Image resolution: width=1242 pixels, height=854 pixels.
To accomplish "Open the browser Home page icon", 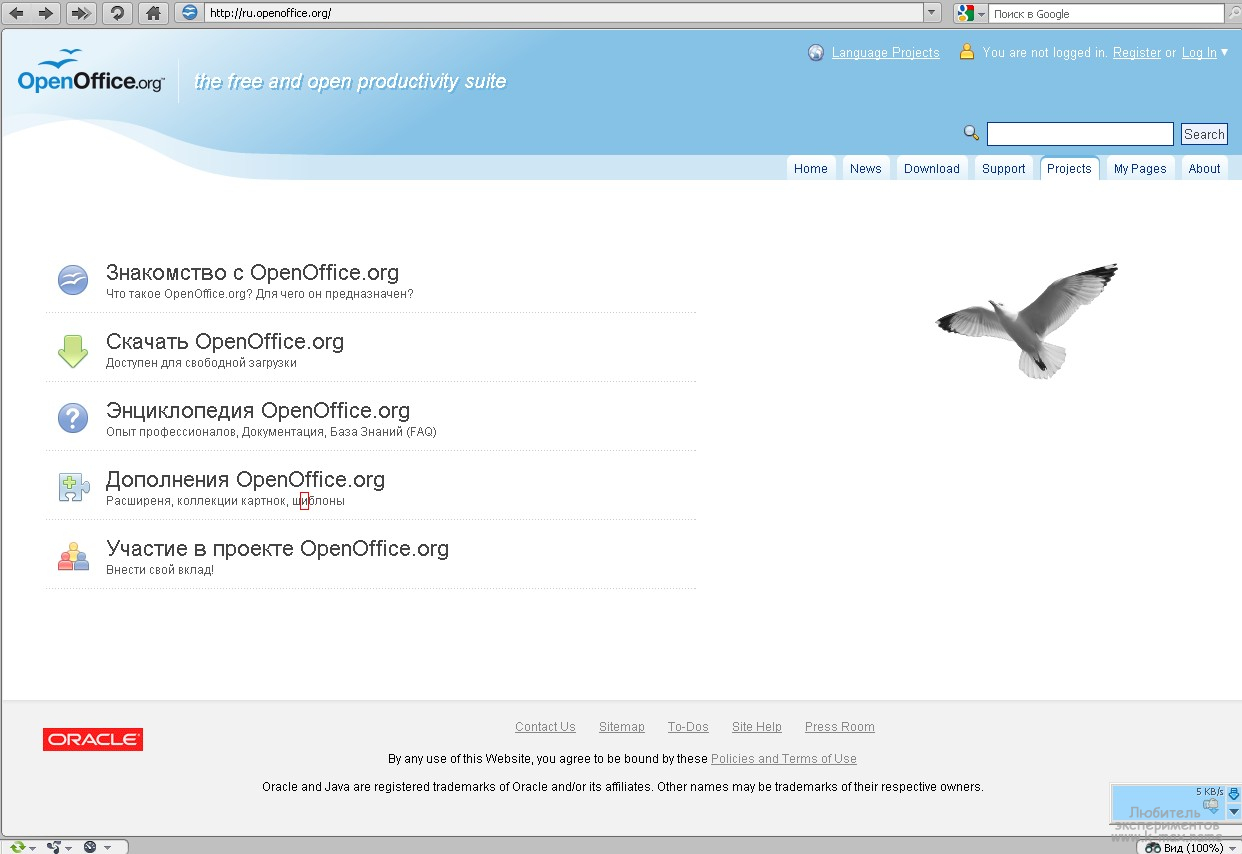I will coord(152,13).
